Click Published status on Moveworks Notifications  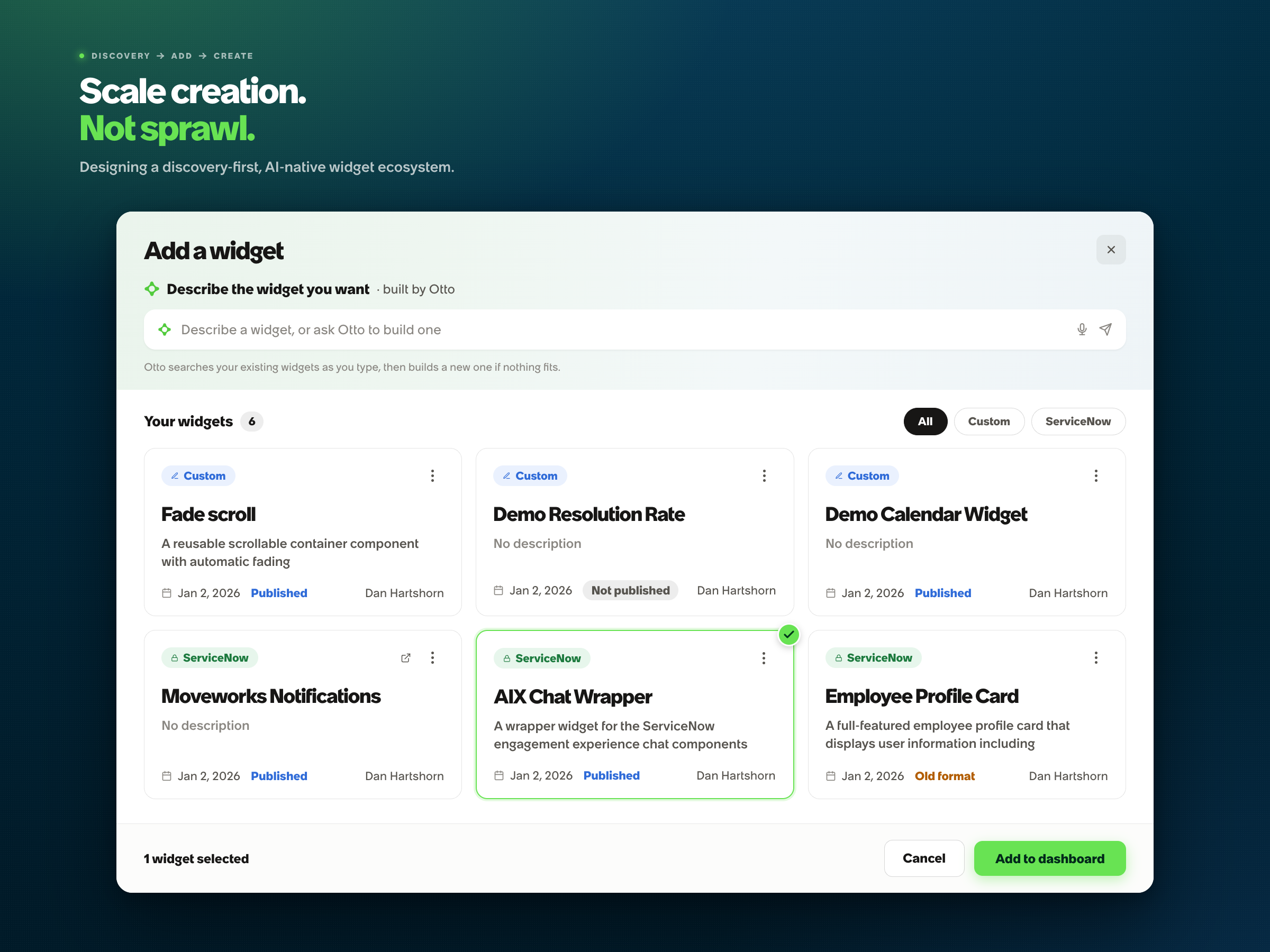(279, 776)
